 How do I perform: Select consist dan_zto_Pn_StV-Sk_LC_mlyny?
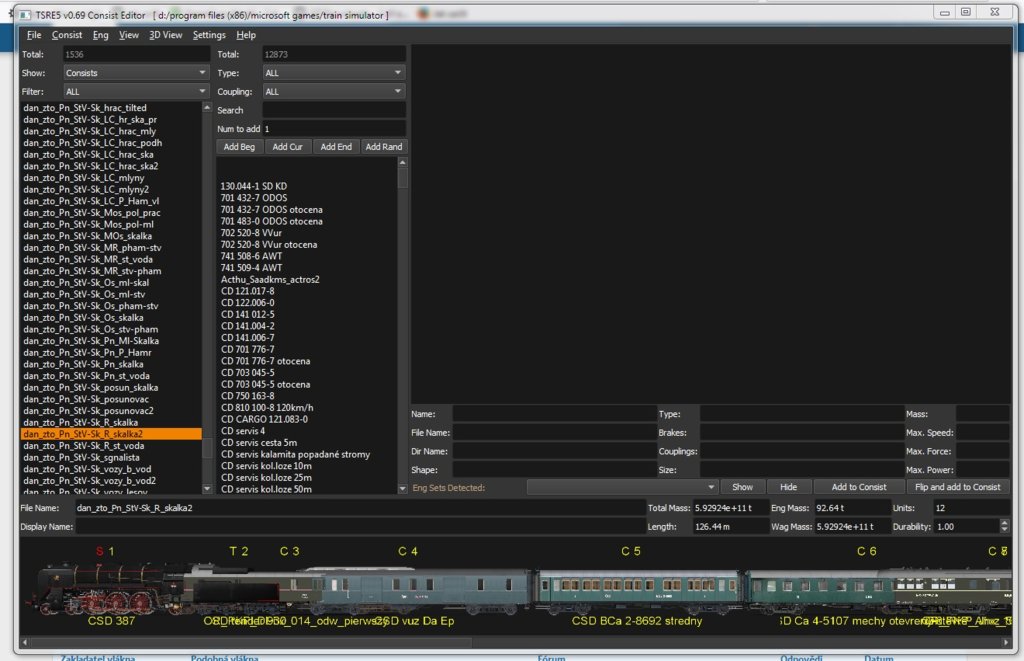point(84,178)
